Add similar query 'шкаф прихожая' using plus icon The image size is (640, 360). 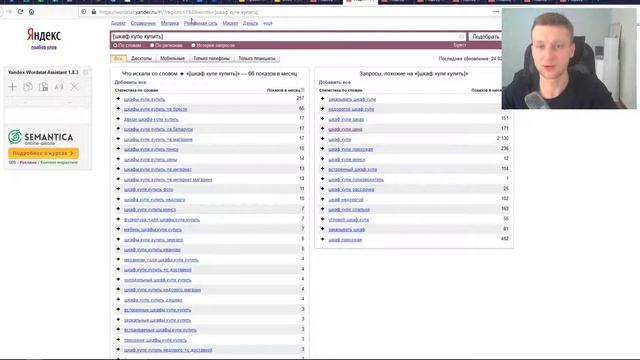tap(322, 239)
